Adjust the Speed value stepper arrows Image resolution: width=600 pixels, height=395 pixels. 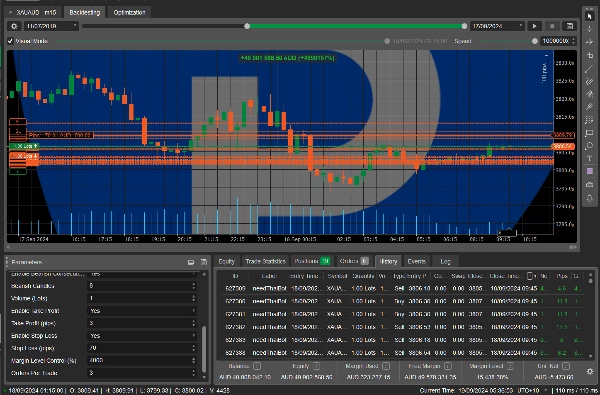(573, 41)
